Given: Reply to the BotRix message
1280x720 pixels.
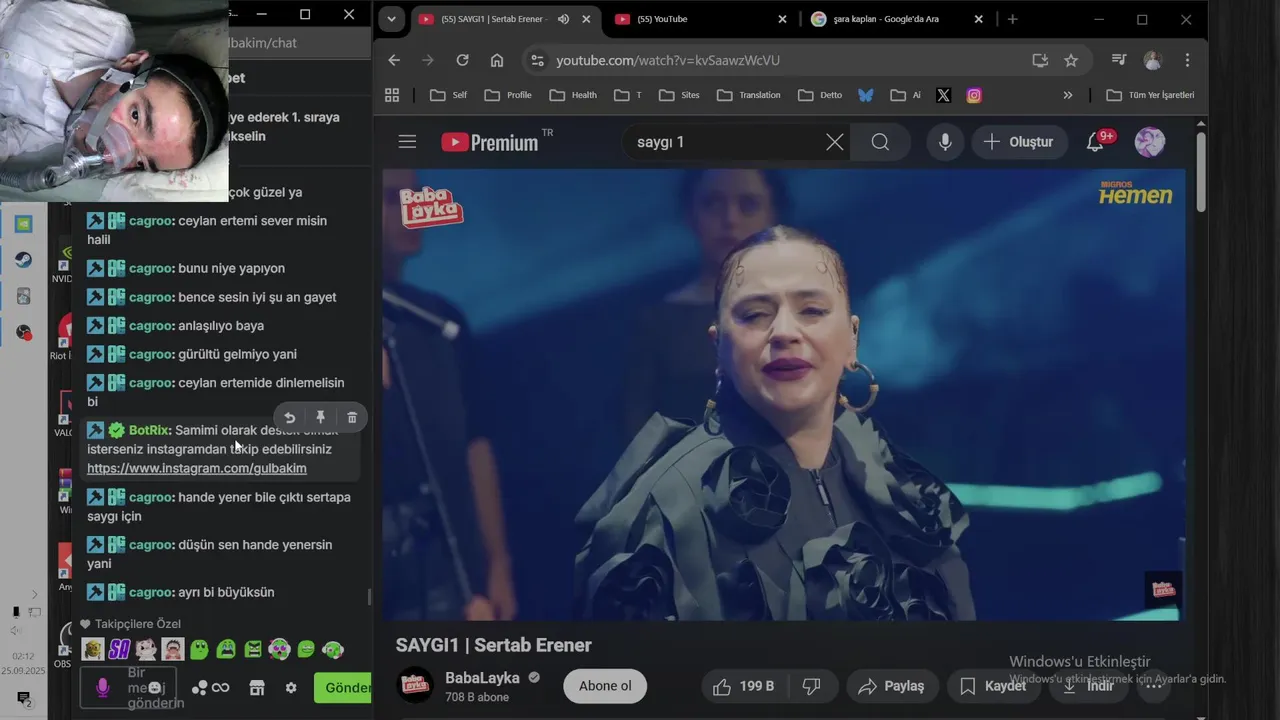Looking at the screenshot, I should [x=289, y=417].
